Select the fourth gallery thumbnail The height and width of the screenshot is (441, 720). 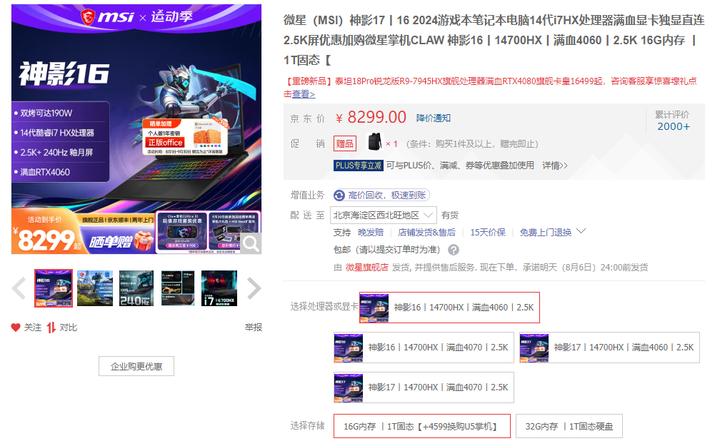pyautogui.click(x=178, y=288)
